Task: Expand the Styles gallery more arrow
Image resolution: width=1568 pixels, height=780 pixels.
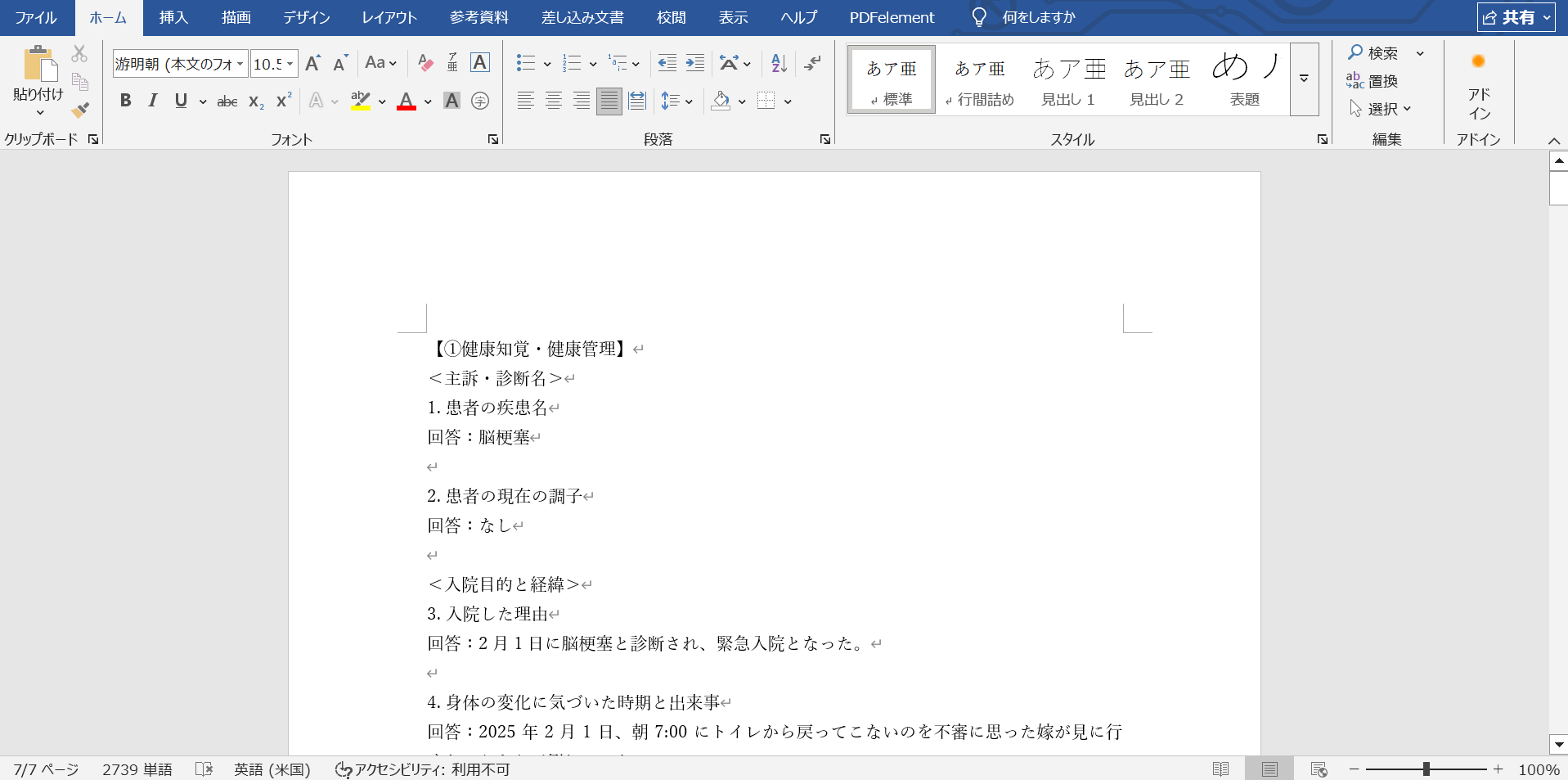Action: 1304,79
